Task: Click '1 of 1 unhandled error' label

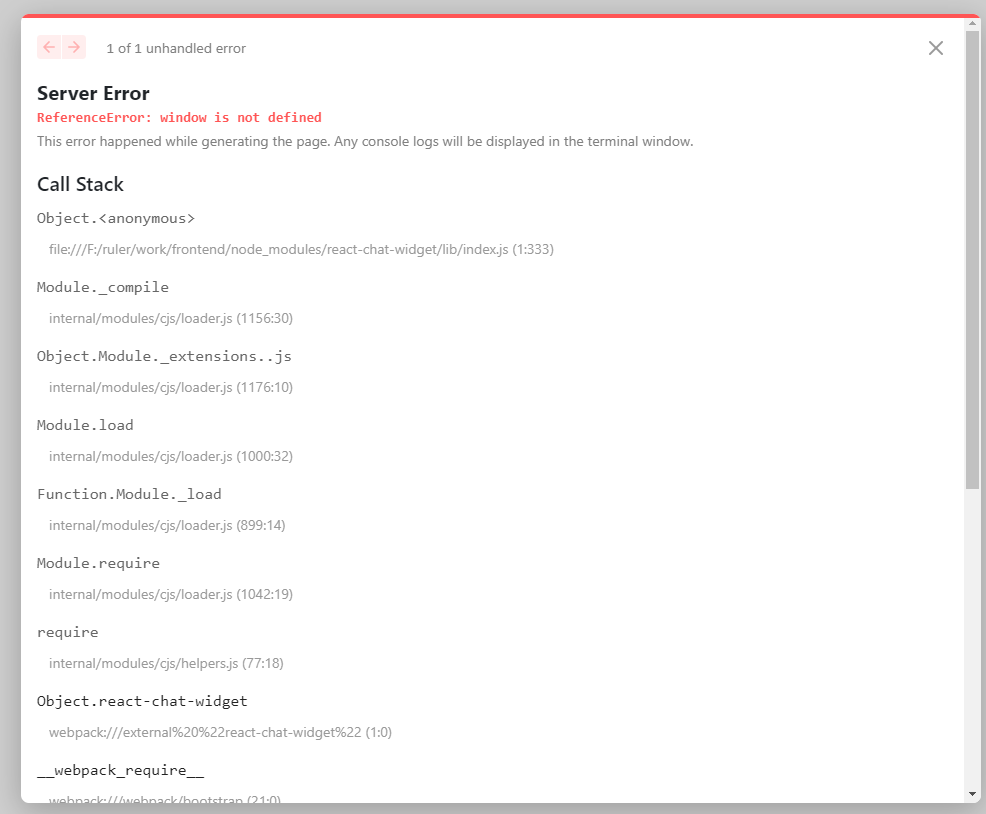Action: [x=176, y=48]
